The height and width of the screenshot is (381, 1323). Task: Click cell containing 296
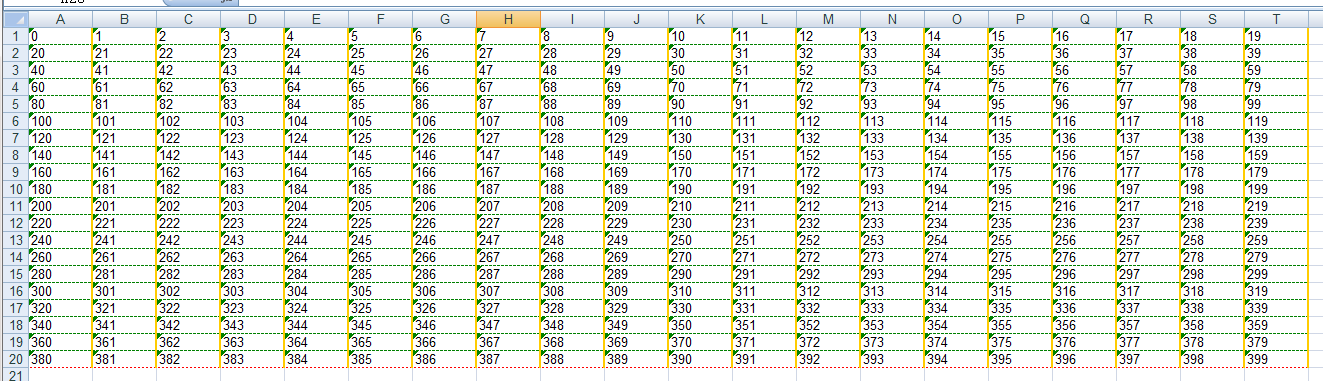(x=1084, y=274)
